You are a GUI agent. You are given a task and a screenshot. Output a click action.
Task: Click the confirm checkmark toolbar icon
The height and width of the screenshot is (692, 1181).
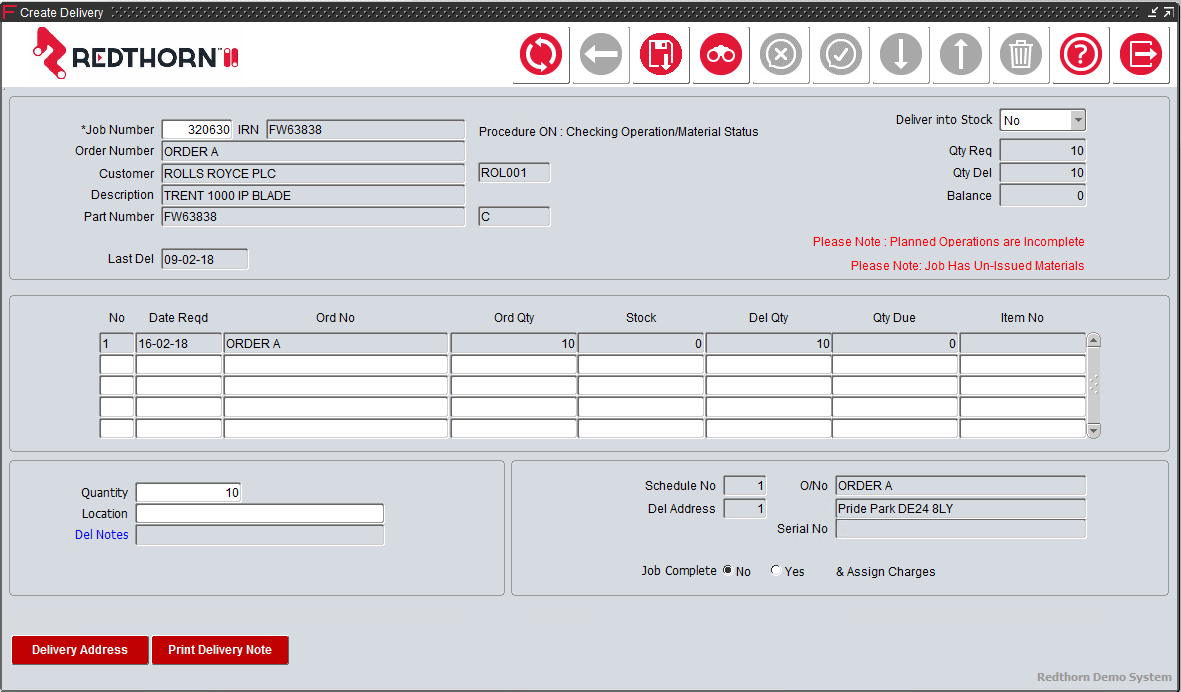pos(840,55)
